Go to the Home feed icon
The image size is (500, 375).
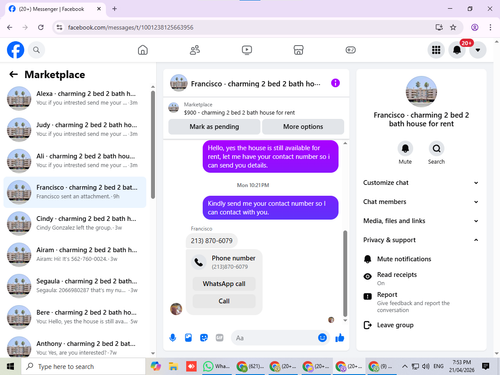click(x=143, y=50)
